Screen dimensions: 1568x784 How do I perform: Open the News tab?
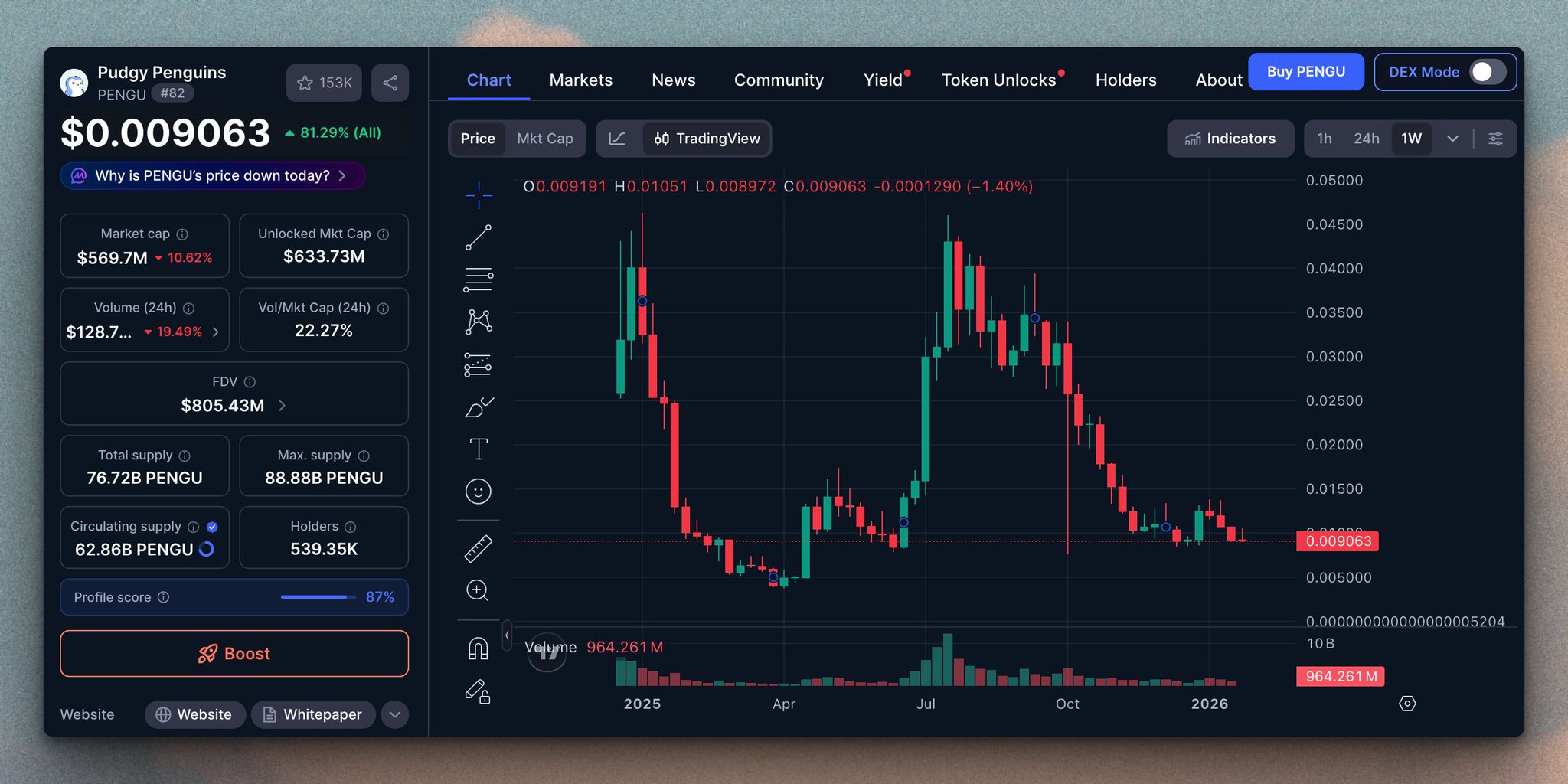674,80
